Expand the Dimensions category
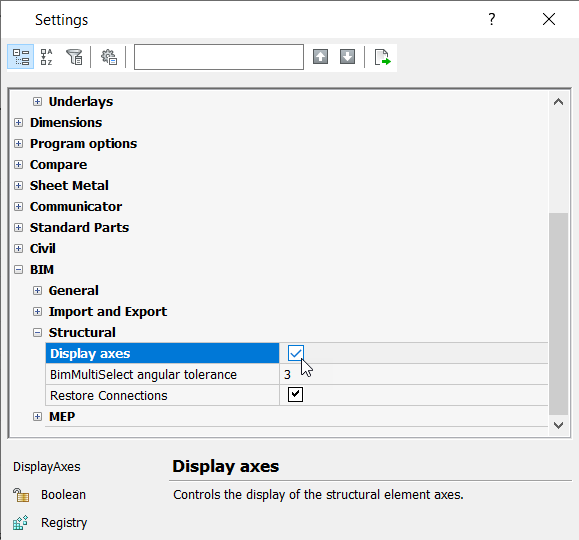 pyautogui.click(x=18, y=122)
